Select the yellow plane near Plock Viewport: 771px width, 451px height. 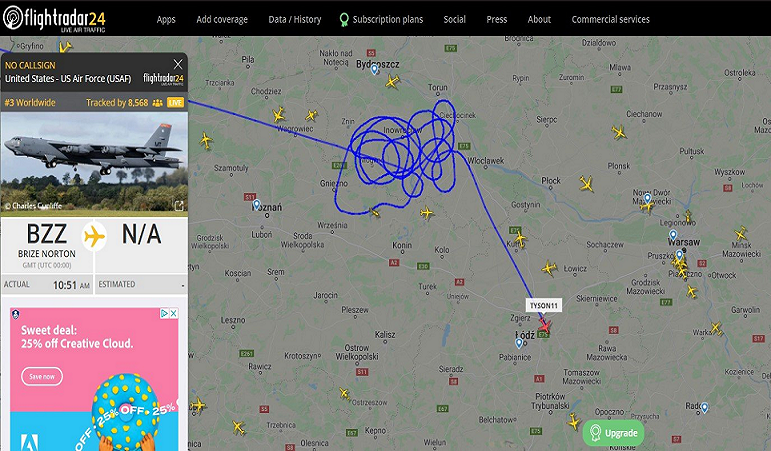(586, 184)
